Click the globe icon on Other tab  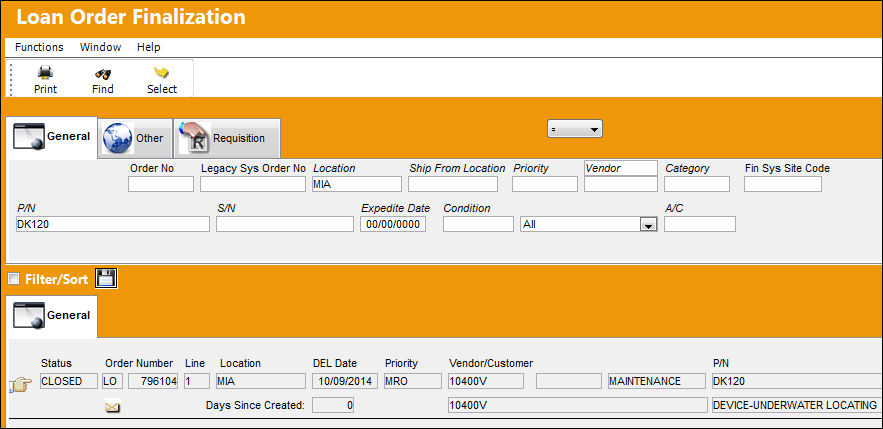click(118, 138)
